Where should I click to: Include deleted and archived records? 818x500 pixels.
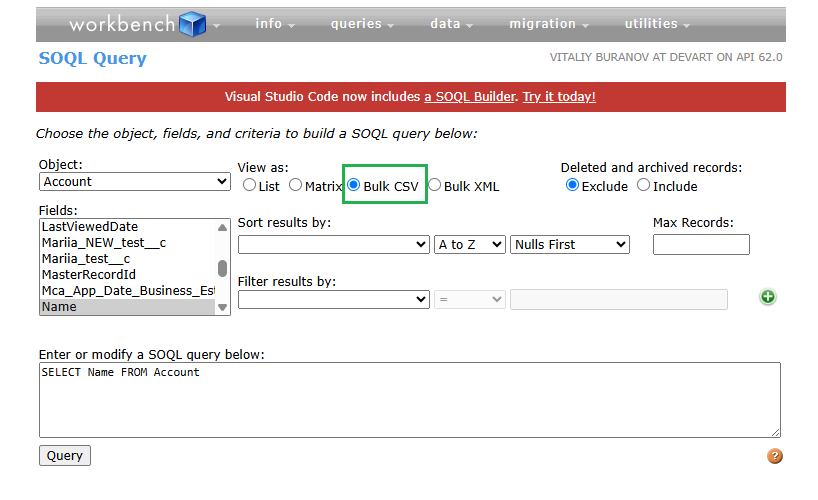644,185
